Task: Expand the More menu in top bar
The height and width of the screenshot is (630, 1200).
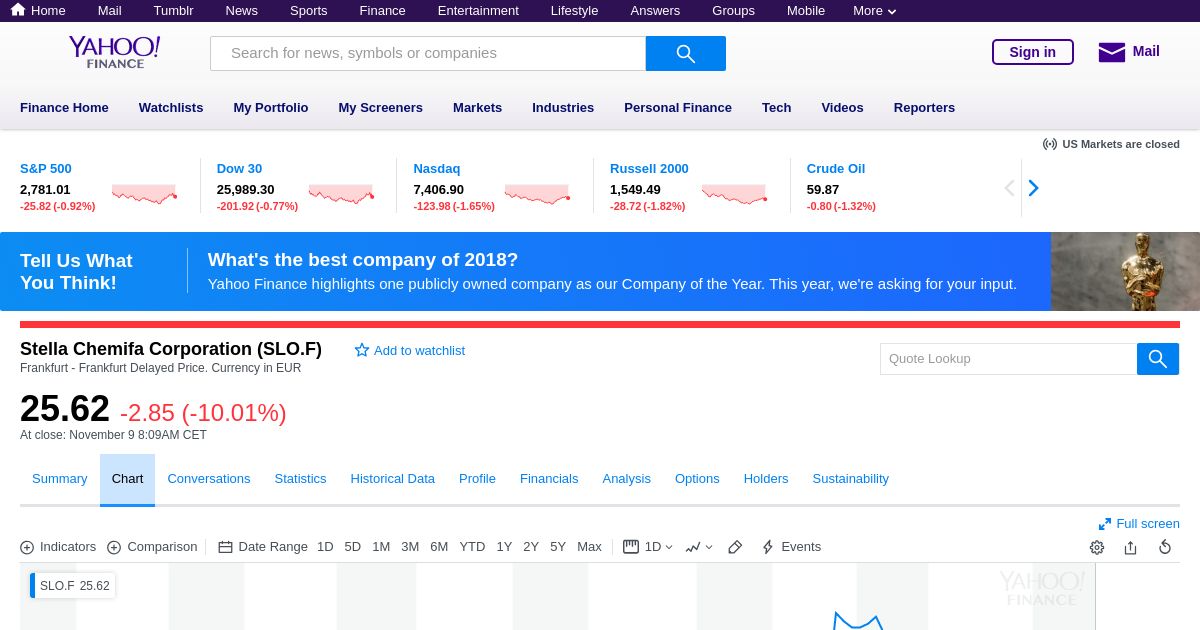Action: [x=875, y=10]
